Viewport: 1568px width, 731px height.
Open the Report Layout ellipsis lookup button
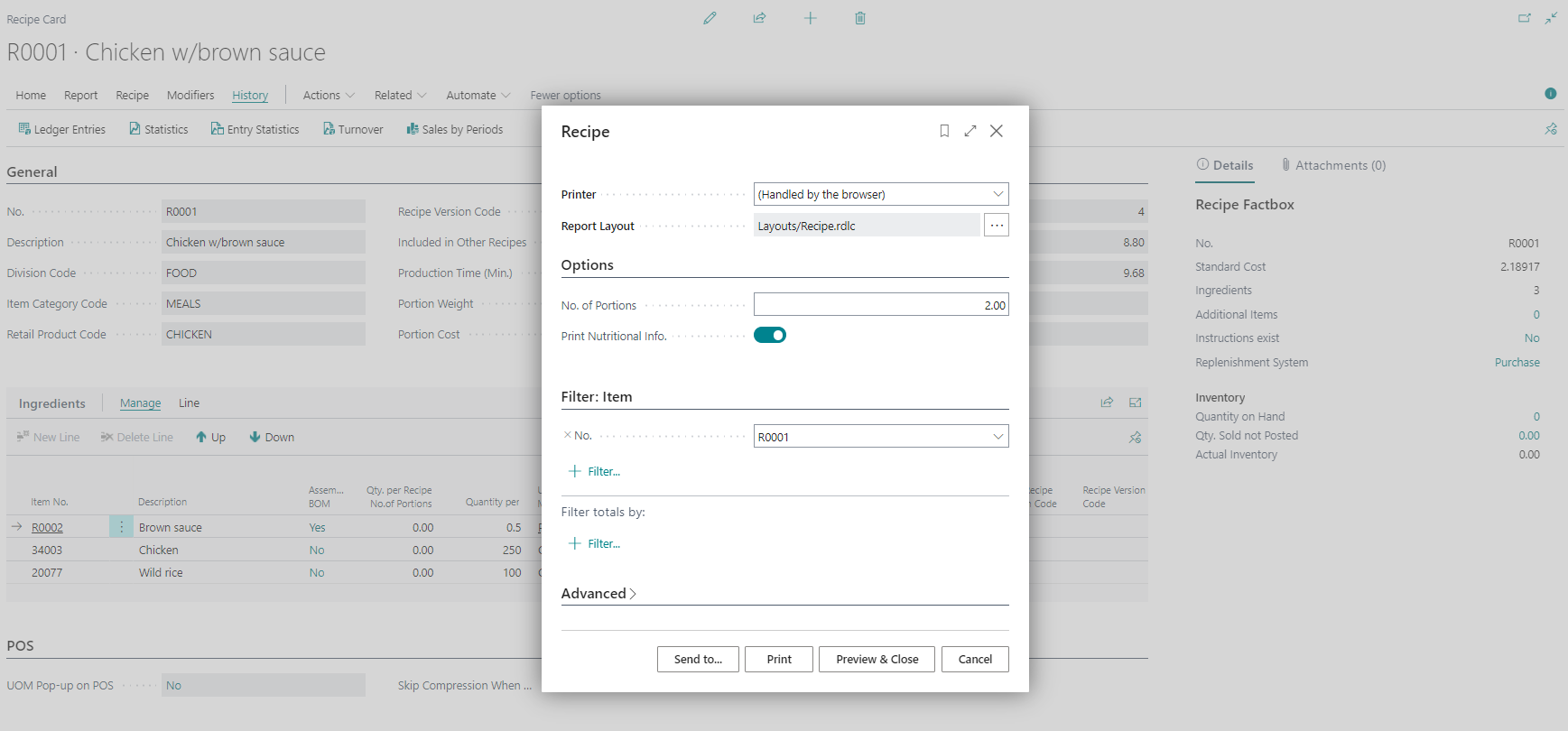(x=997, y=226)
